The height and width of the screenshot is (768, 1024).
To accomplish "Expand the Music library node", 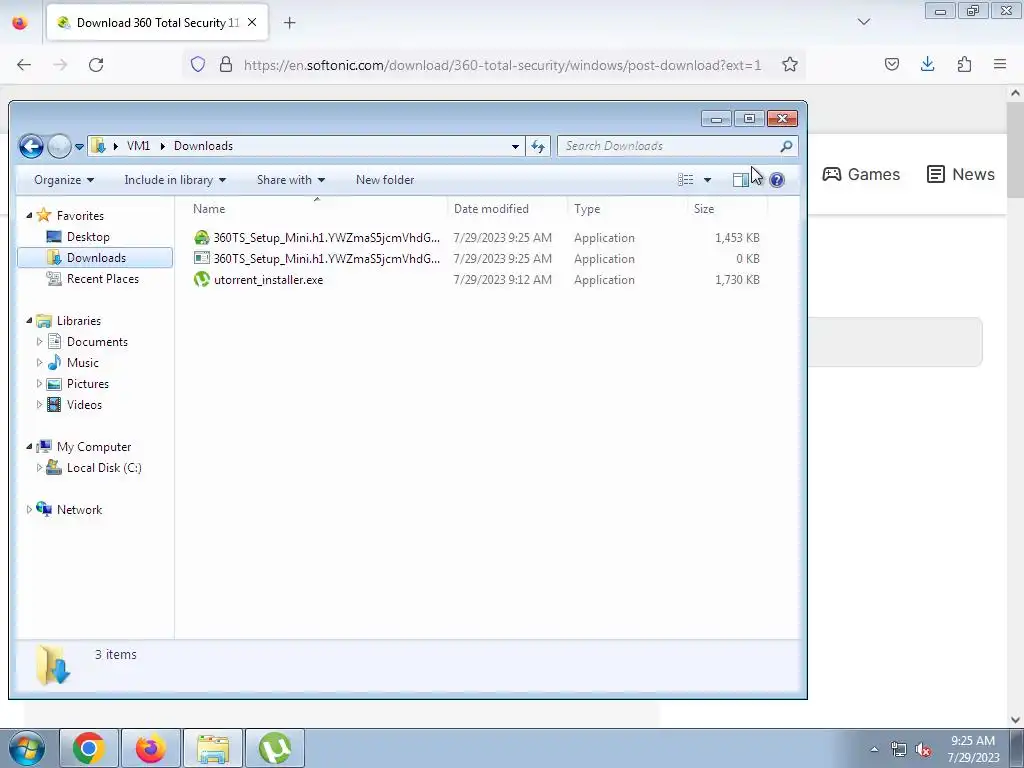I will (x=39, y=362).
